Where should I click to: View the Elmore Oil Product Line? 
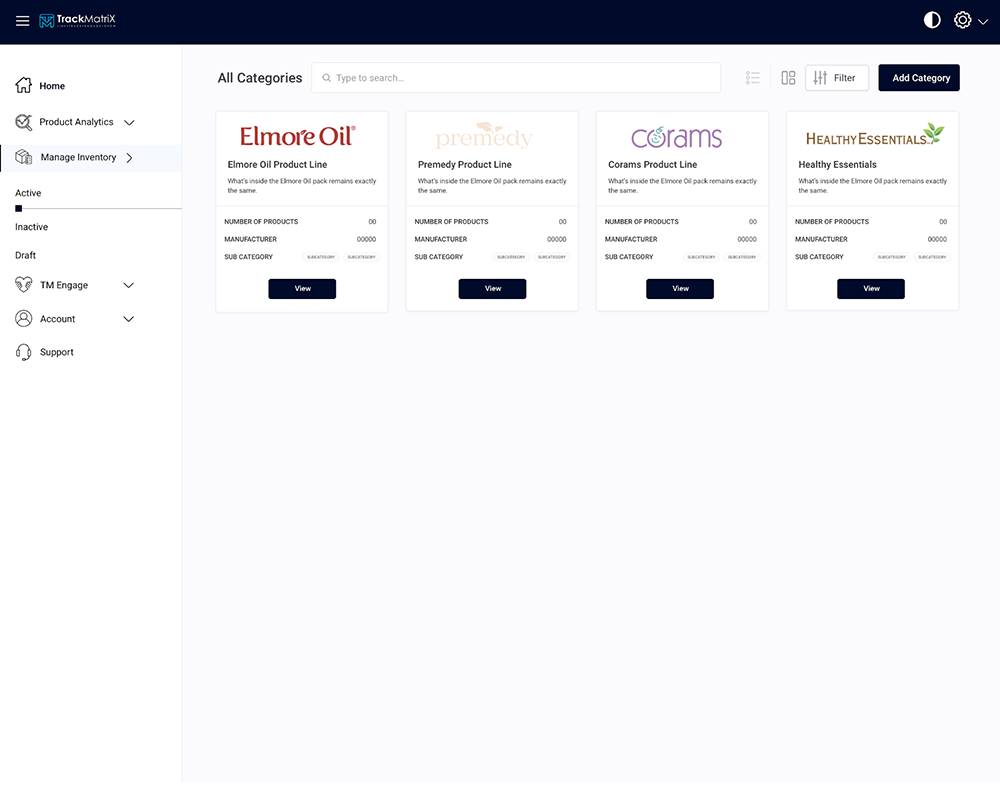(302, 289)
